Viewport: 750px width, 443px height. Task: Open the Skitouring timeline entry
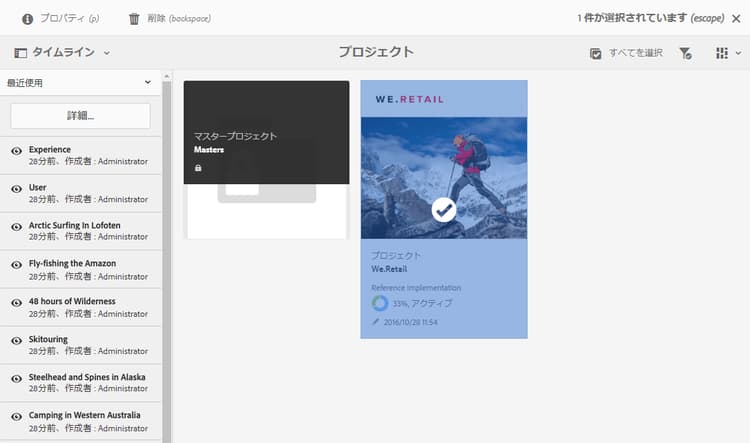pyautogui.click(x=80, y=345)
